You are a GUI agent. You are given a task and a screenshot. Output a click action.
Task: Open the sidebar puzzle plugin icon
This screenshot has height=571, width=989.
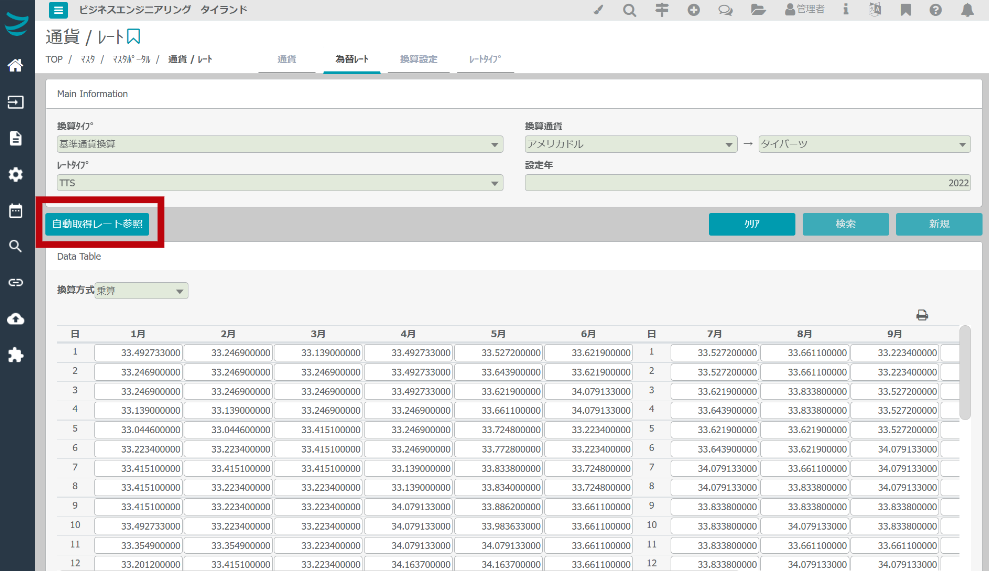[16, 355]
